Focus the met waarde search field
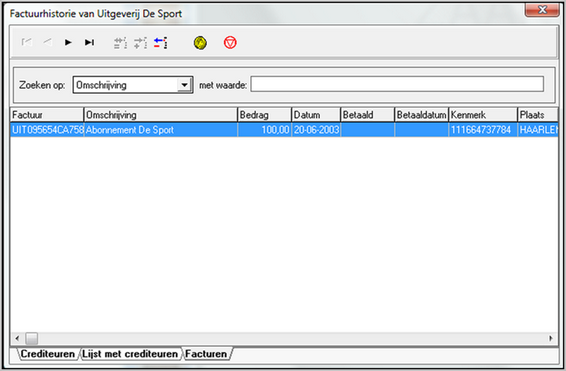The width and height of the screenshot is (566, 371). pyautogui.click(x=397, y=84)
